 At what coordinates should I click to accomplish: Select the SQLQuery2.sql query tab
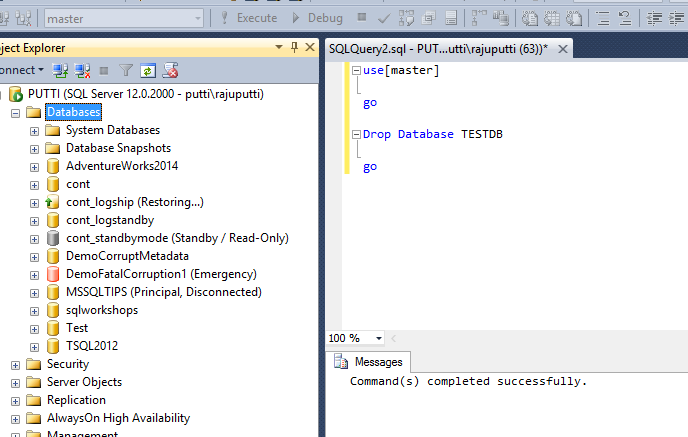(x=438, y=49)
